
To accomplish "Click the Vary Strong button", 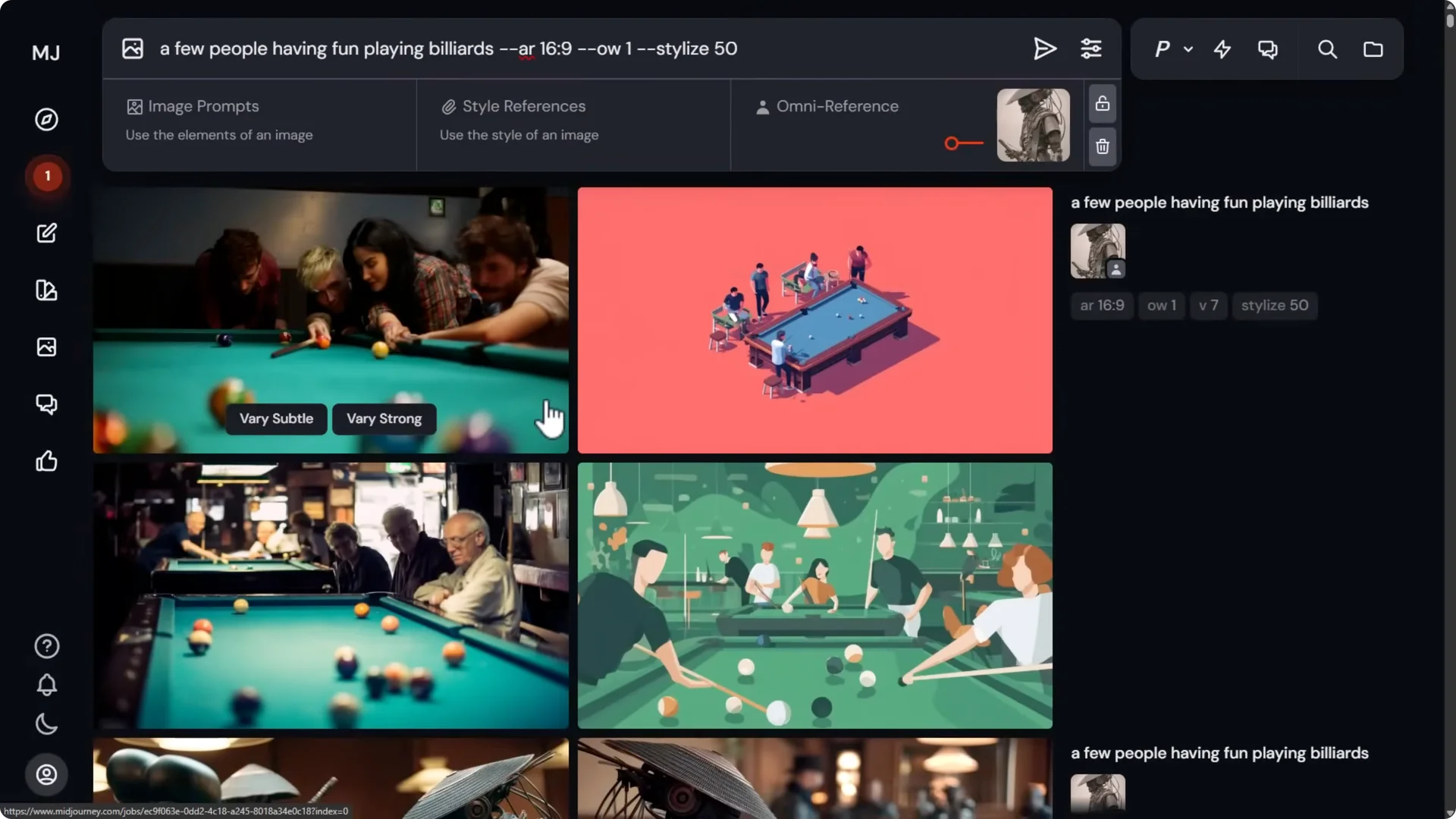I will coord(384,419).
